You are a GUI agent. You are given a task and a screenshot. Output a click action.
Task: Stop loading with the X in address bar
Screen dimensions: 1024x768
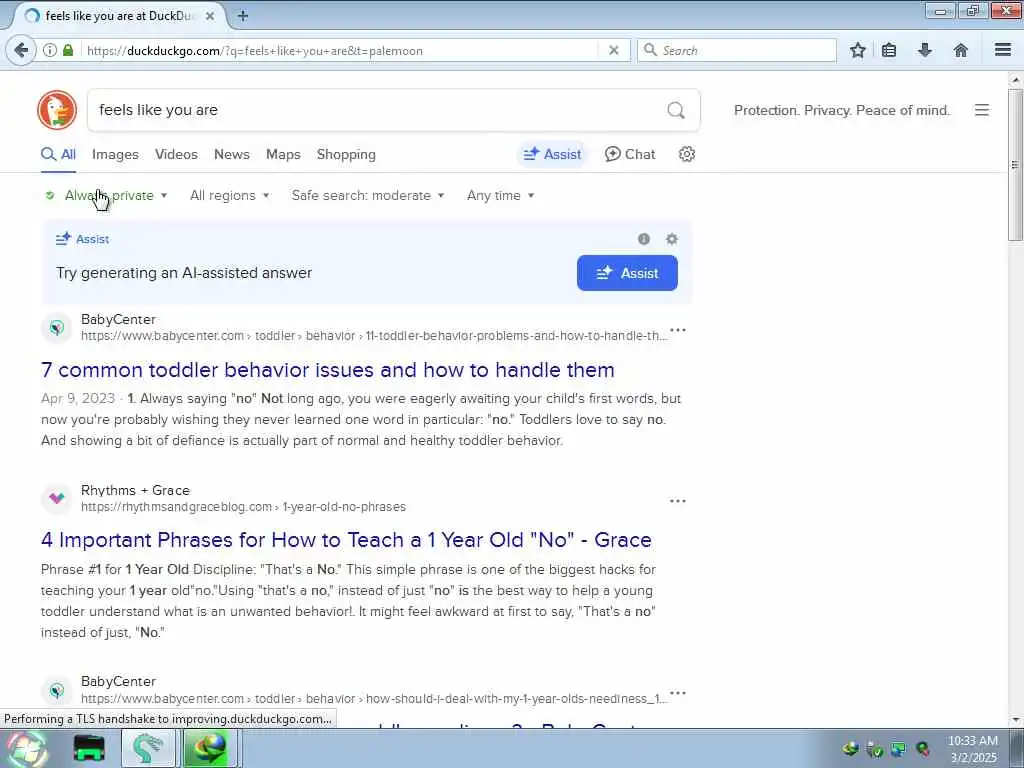click(x=613, y=50)
